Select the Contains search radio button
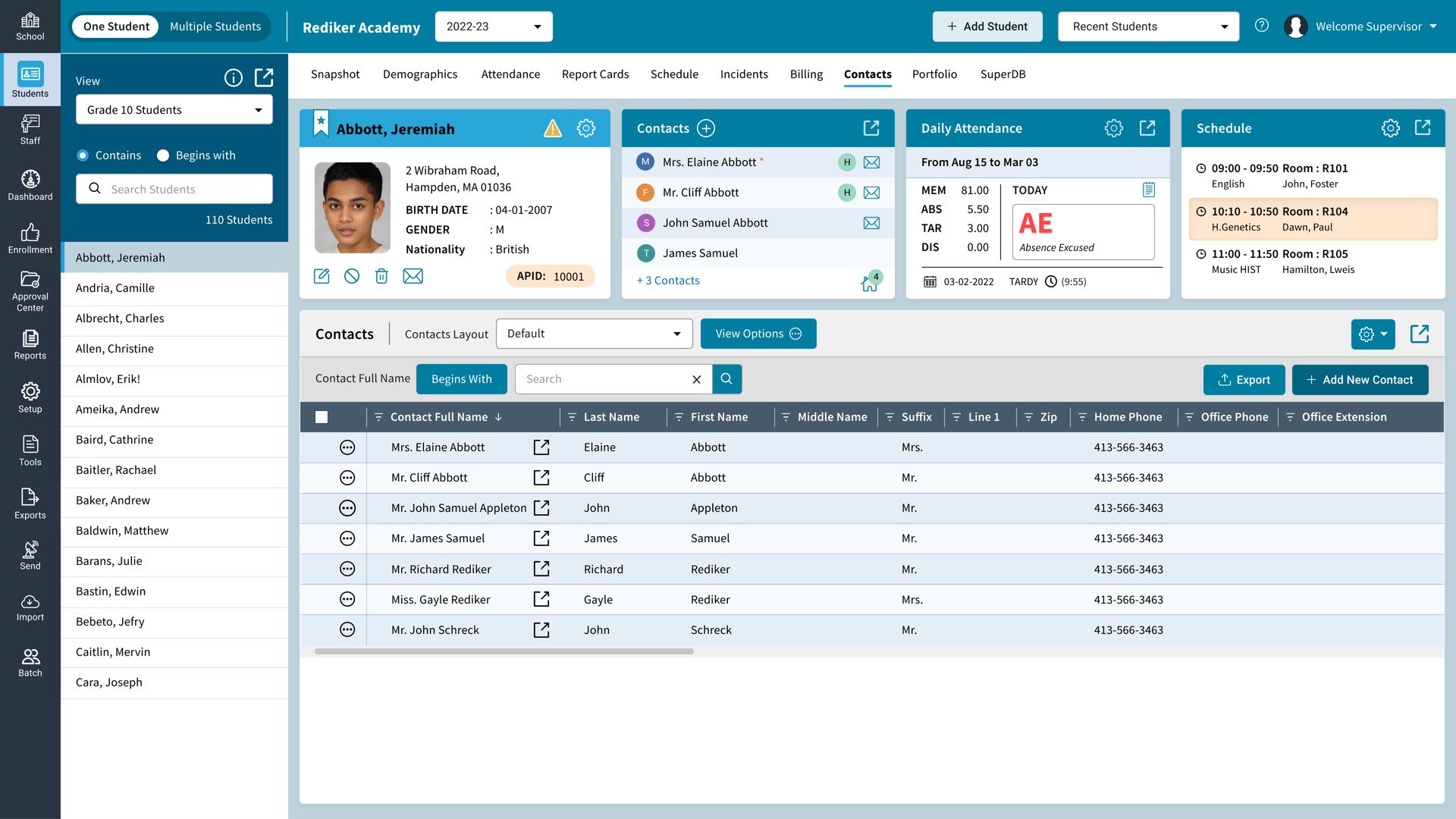The image size is (1456, 819). pos(82,155)
